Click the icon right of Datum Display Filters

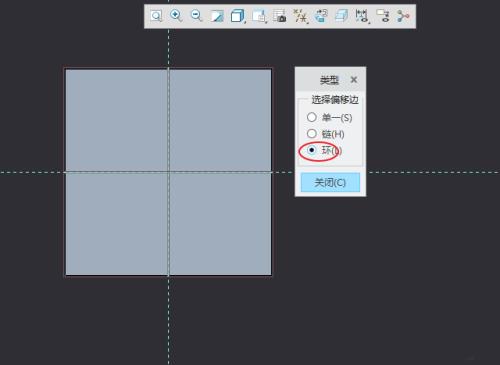[321, 16]
